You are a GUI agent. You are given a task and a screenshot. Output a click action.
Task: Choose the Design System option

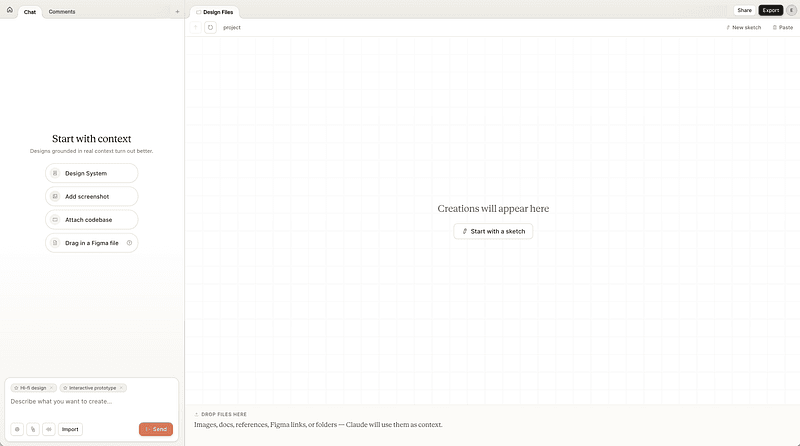92,173
